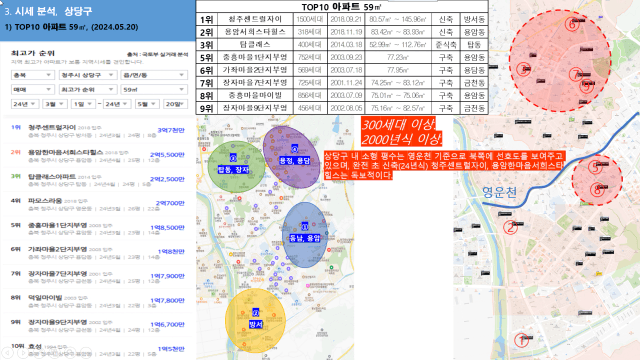The image size is (640, 360).
Task: Click price 2억5,500만 of 2위 listing
Action: [x=167, y=155]
